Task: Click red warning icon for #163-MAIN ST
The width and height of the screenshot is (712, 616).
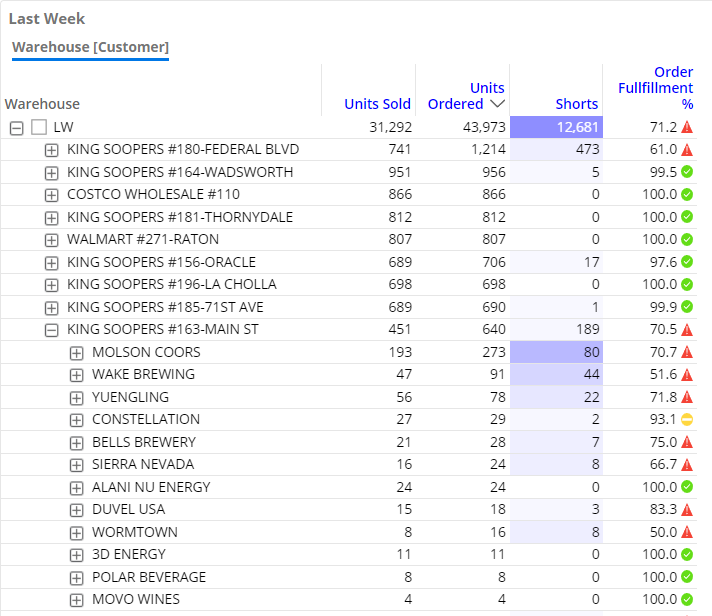Action: tap(687, 330)
